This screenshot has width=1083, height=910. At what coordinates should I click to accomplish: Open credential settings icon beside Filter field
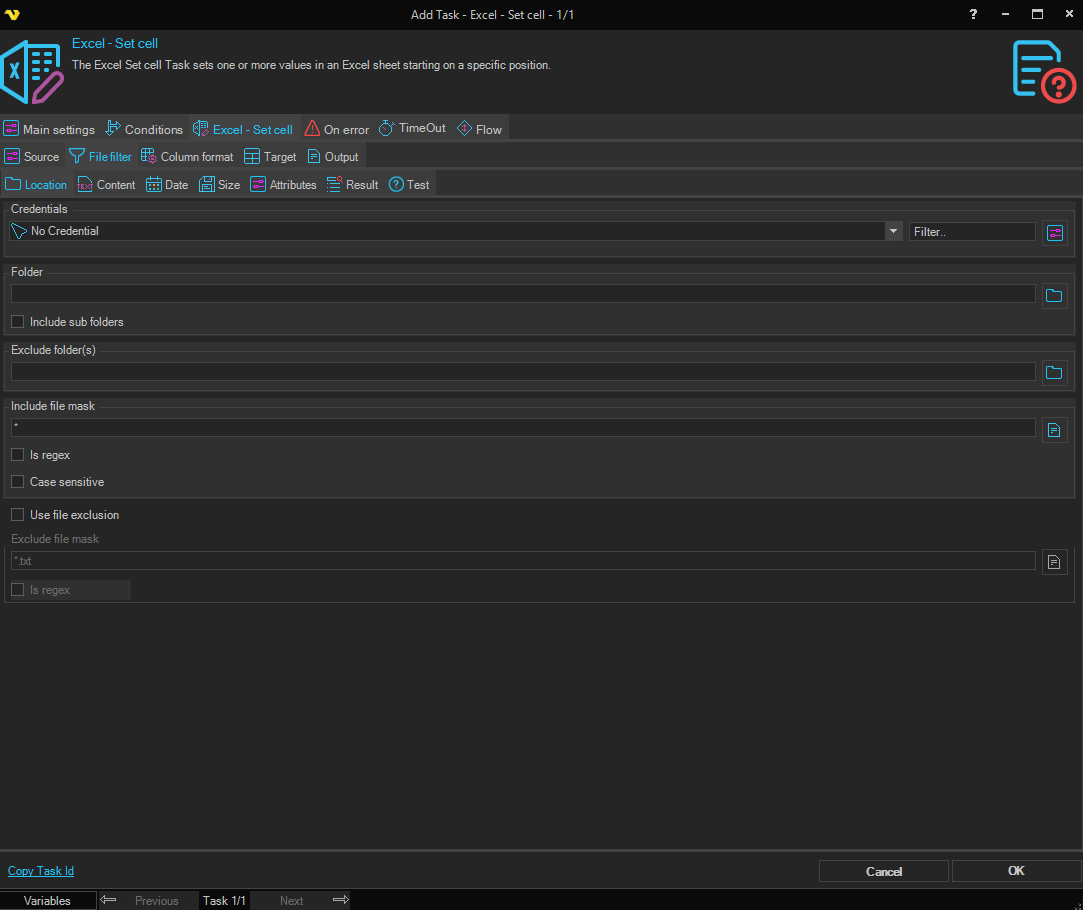pos(1054,232)
